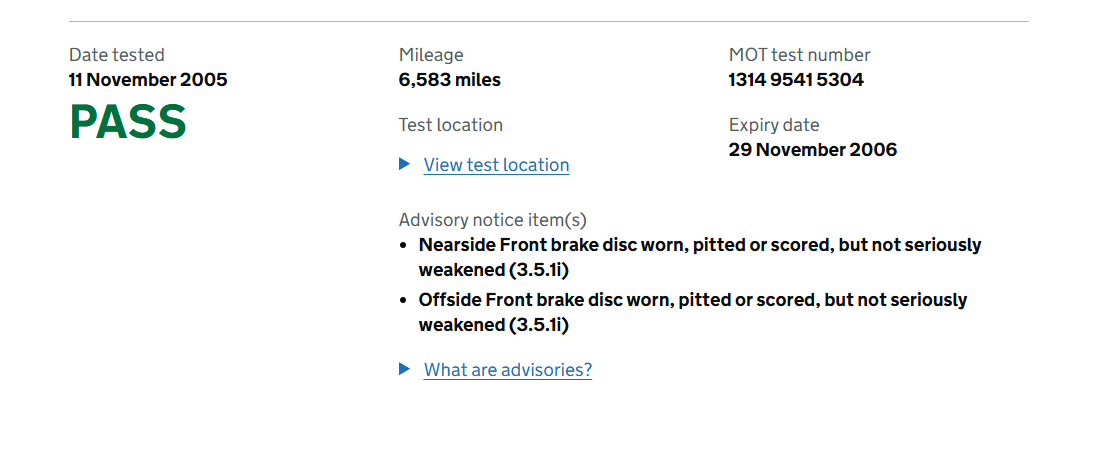Click the horizontal divider line at top
The width and height of the screenshot is (1110, 458).
[x=548, y=21]
